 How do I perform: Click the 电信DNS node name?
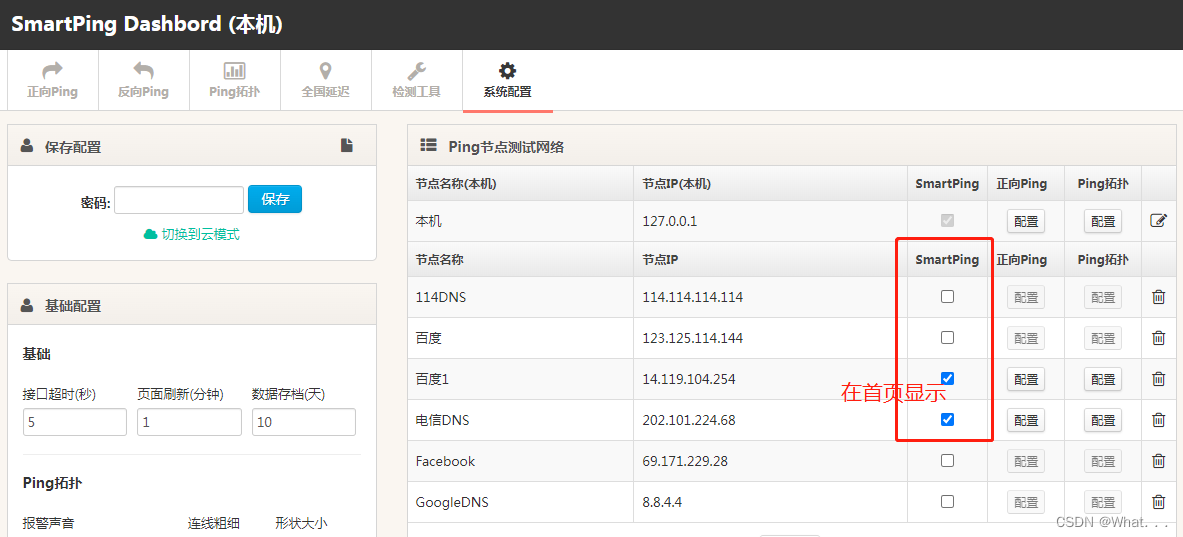[x=442, y=420]
